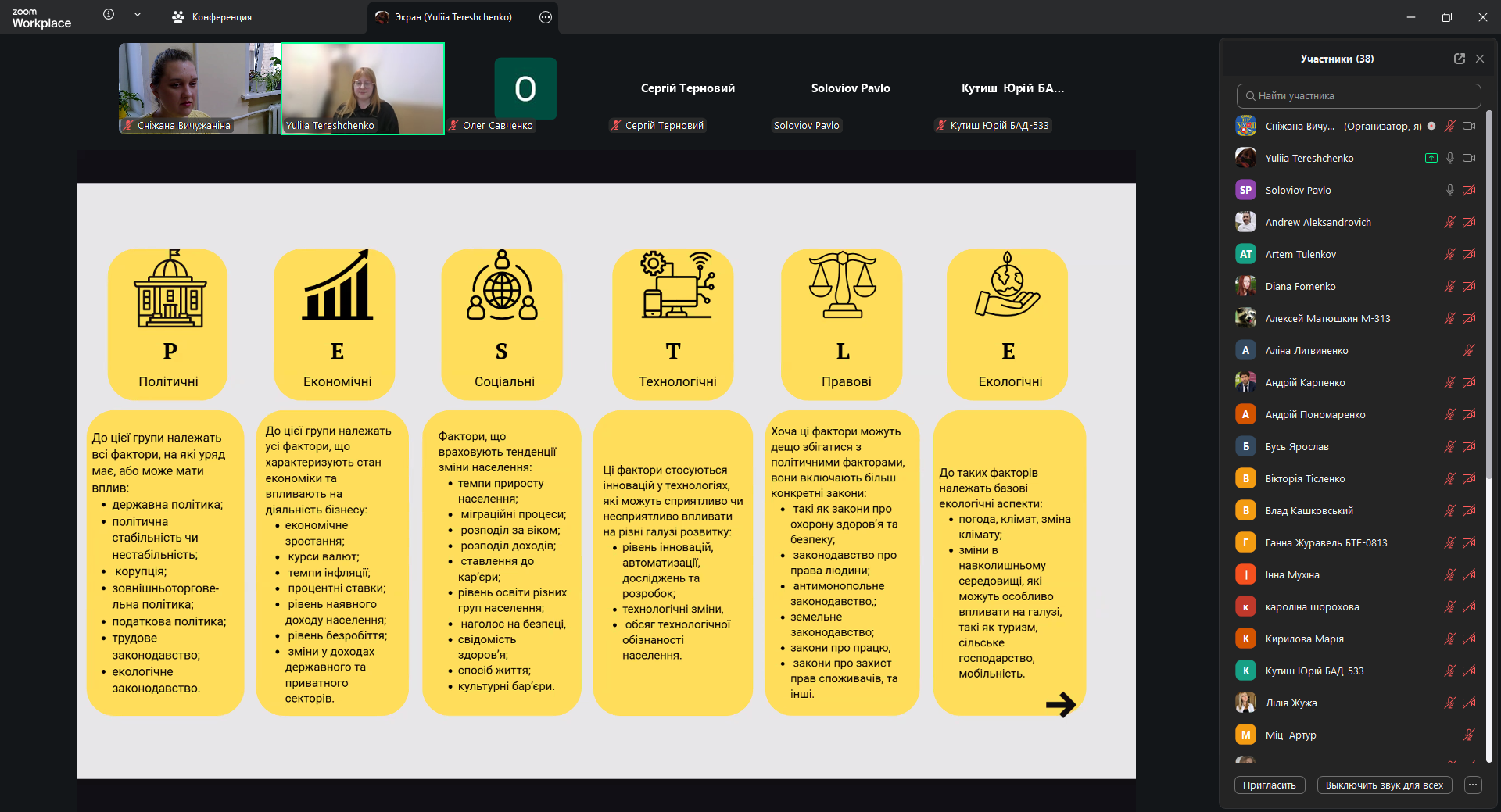This screenshot has width=1501, height=812.
Task: Click the Найти участника search field
Action: point(1359,96)
